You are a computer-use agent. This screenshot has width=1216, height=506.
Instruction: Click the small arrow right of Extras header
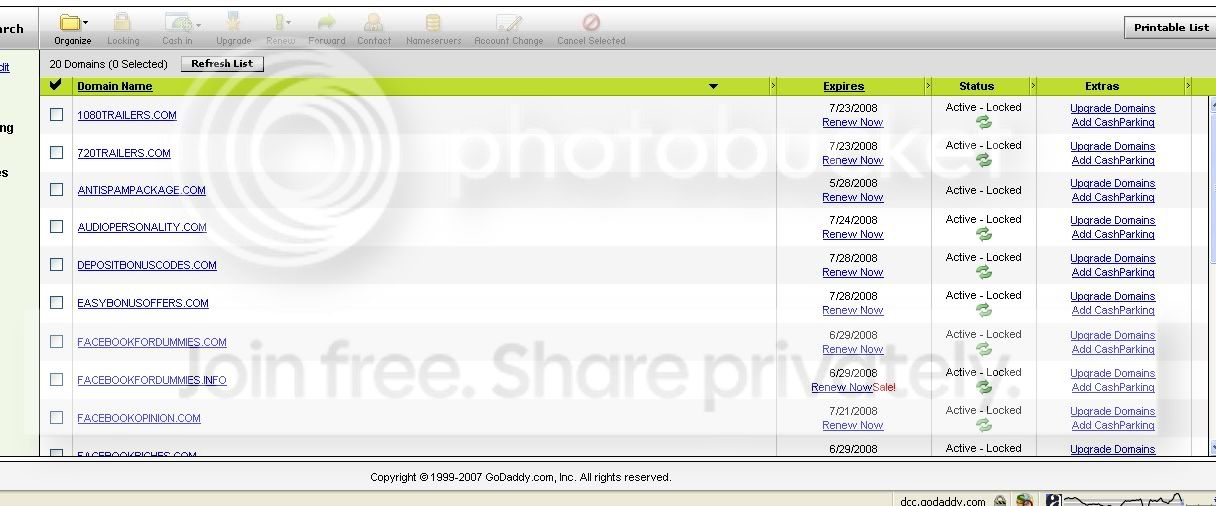1188,86
